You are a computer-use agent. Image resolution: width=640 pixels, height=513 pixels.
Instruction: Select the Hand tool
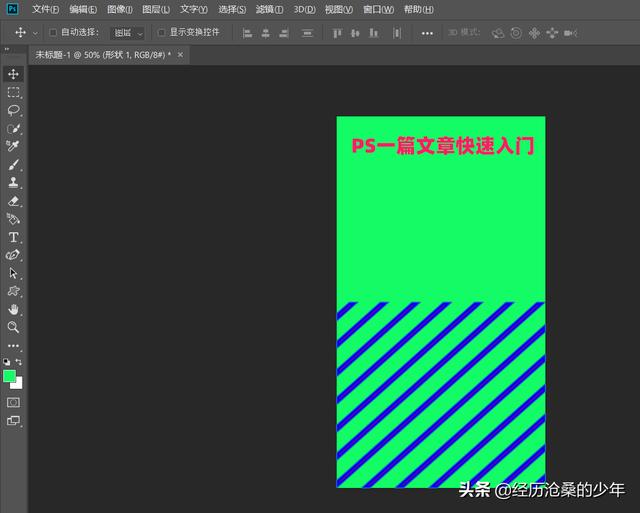coord(13,309)
